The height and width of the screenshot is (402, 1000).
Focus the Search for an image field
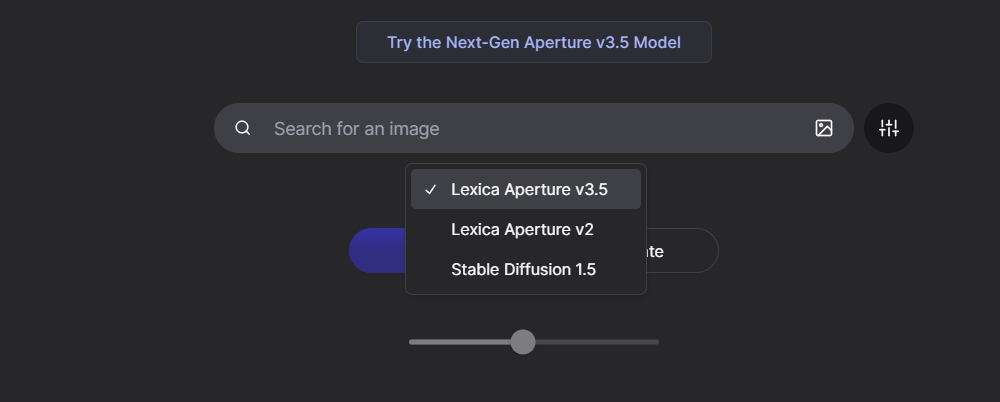534,128
